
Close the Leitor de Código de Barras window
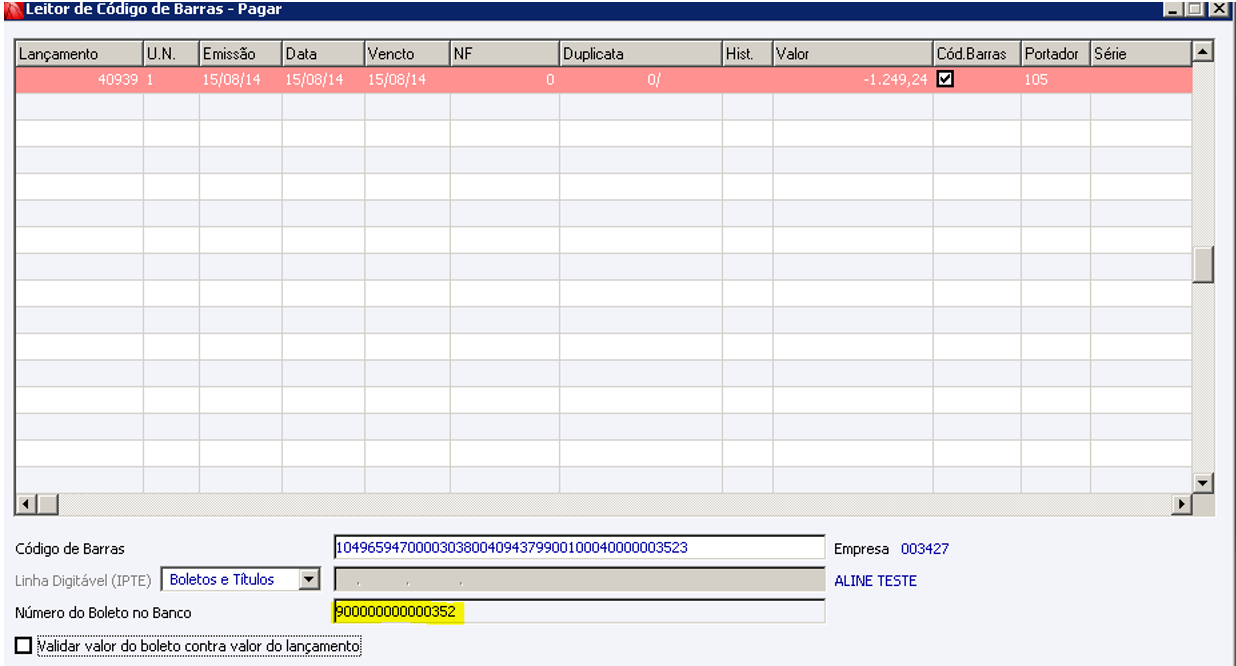1217,9
